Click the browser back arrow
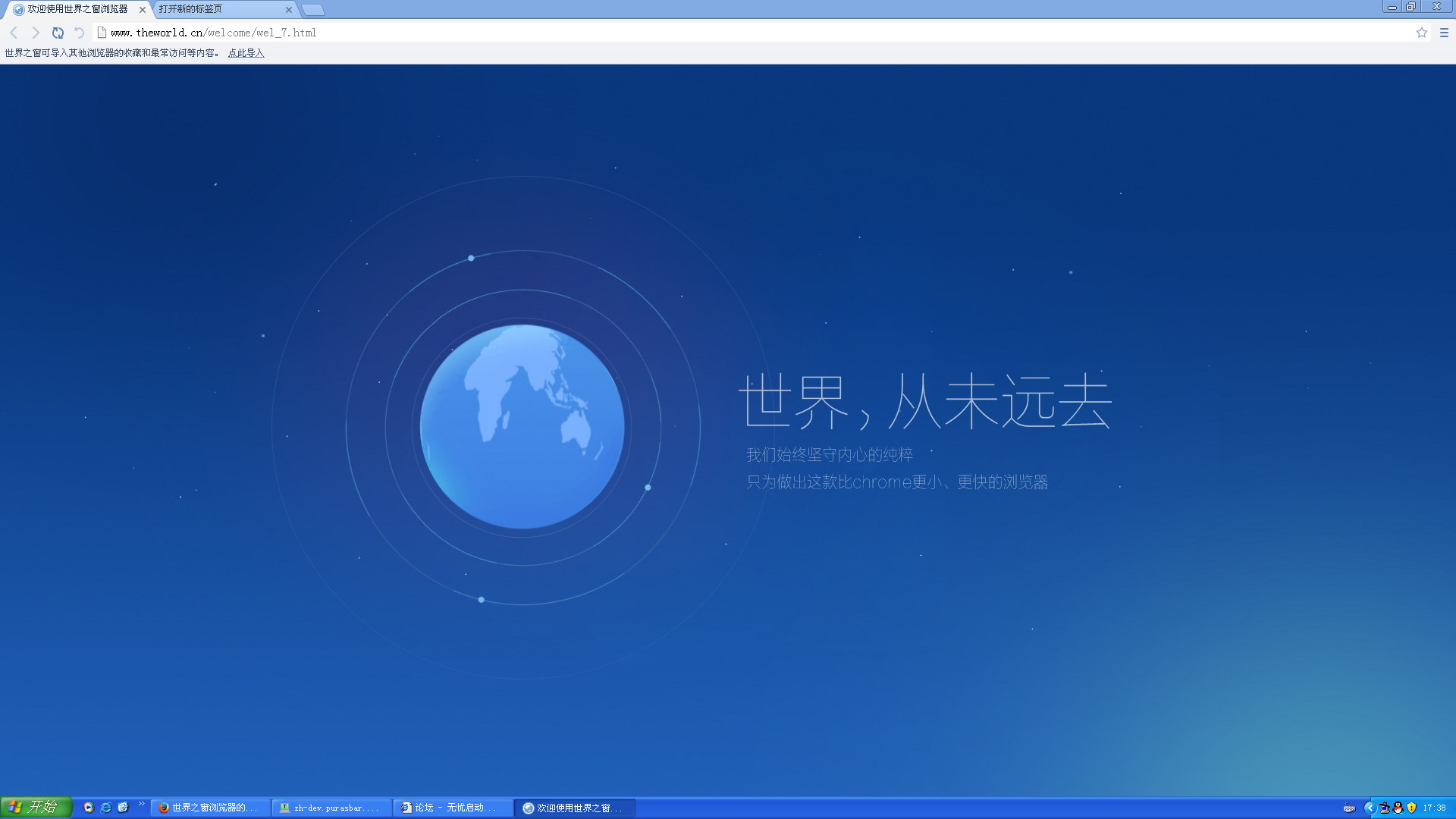This screenshot has width=1456, height=819. tap(14, 33)
